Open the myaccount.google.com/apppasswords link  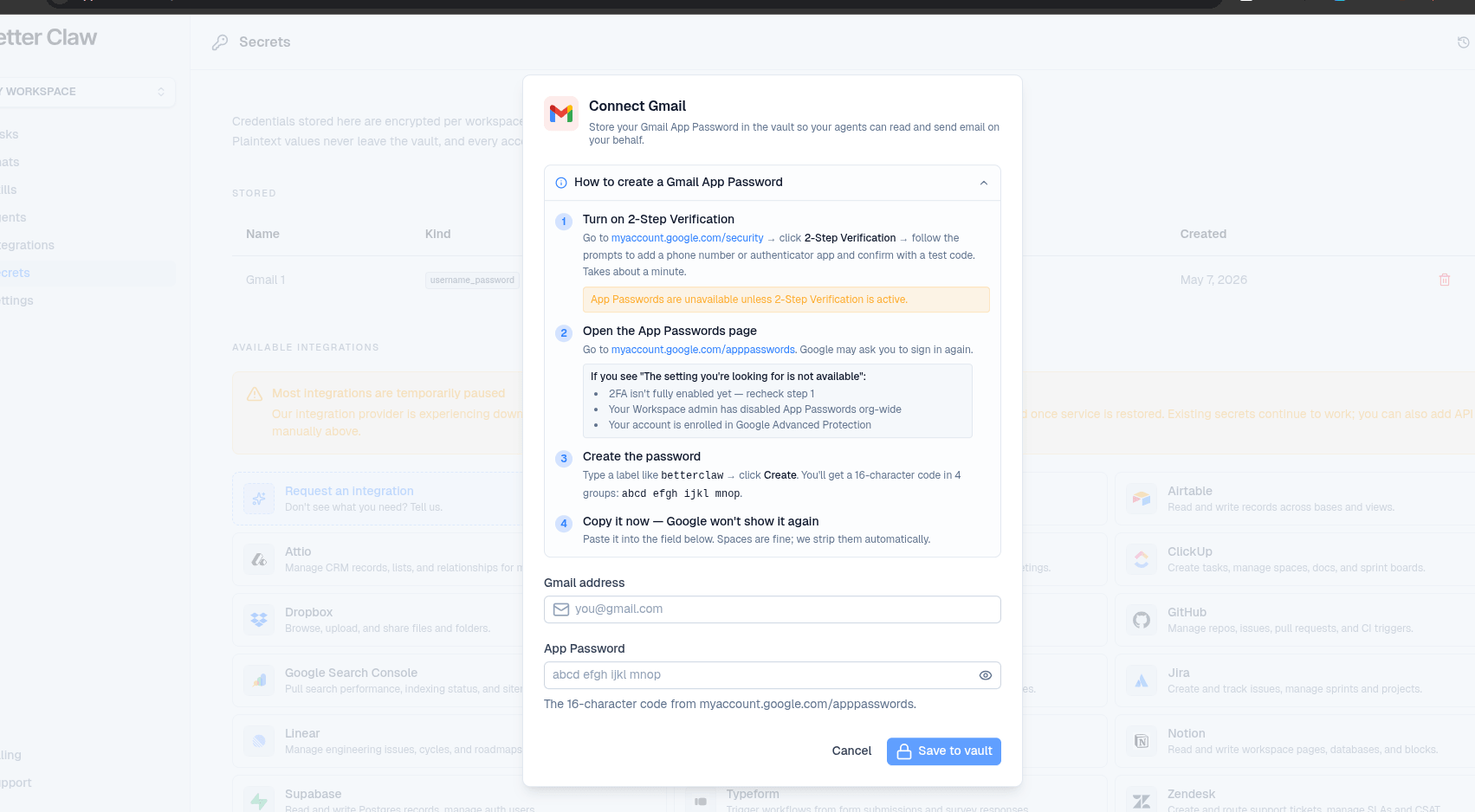[x=702, y=350]
